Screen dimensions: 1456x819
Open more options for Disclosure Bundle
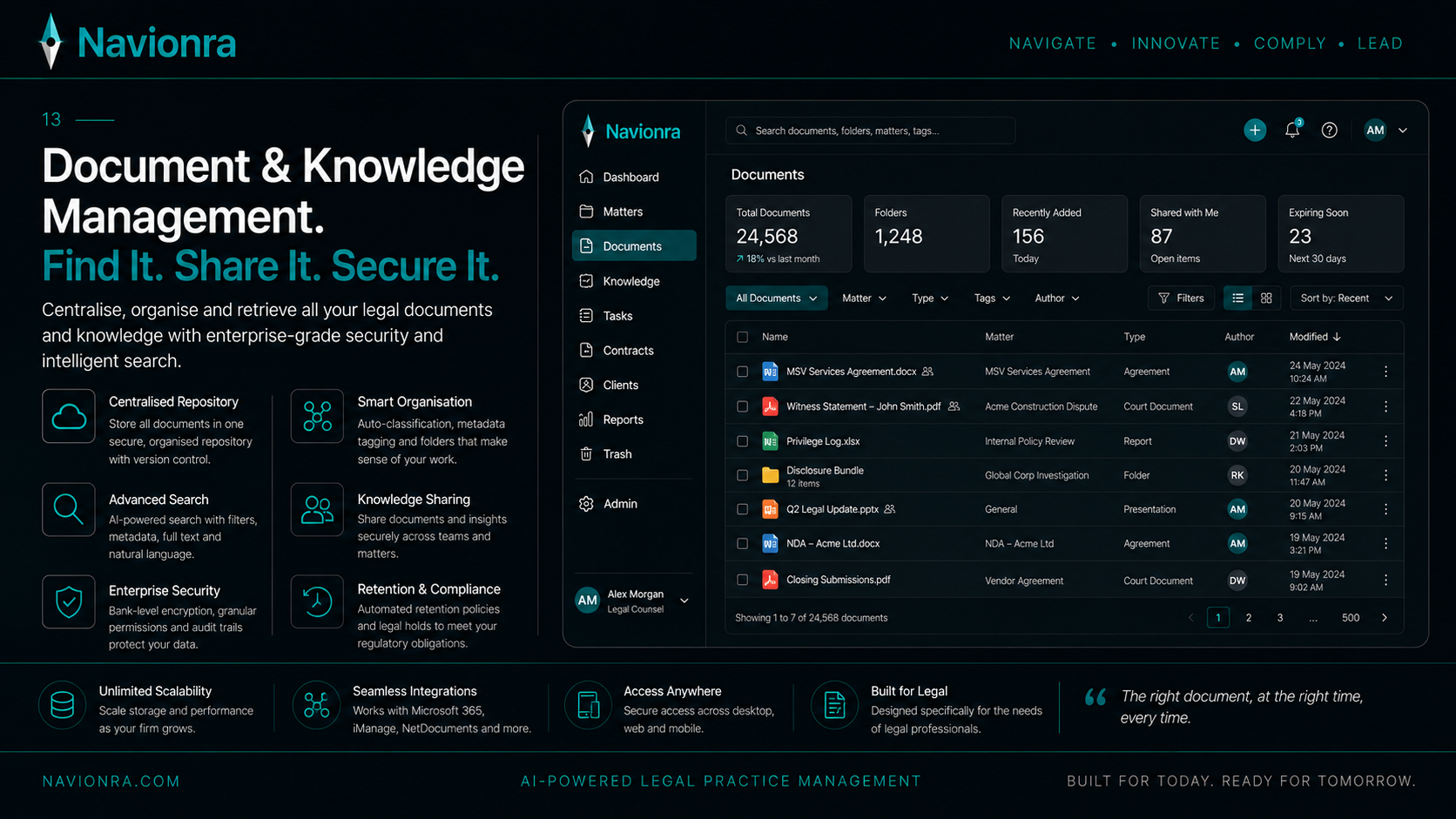pos(1385,475)
